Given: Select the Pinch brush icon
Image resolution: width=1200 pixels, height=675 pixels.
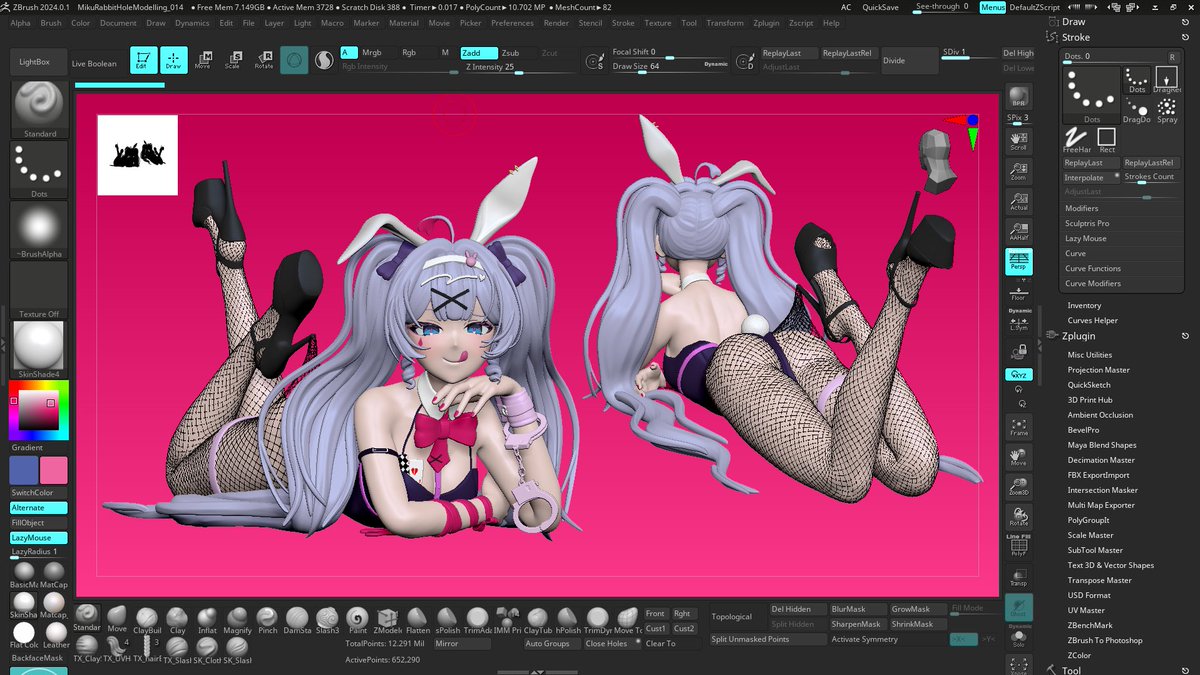Looking at the screenshot, I should click(267, 621).
